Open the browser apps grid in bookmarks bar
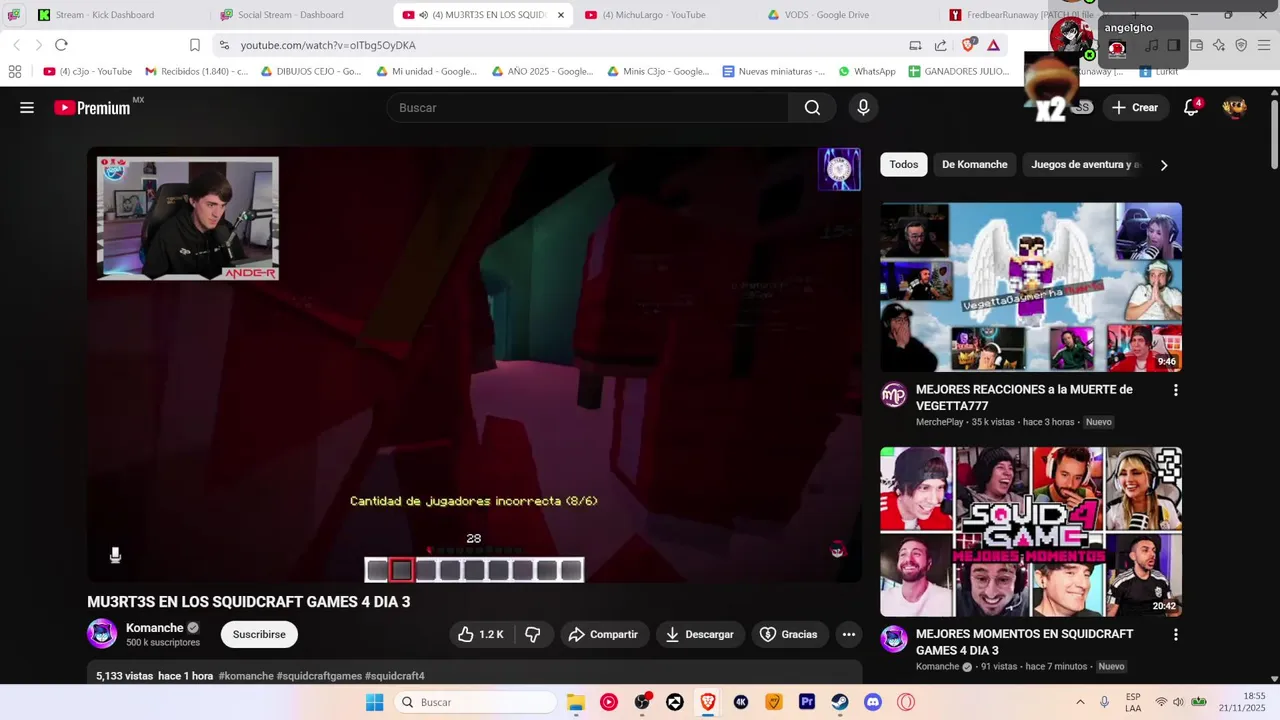 (15, 71)
